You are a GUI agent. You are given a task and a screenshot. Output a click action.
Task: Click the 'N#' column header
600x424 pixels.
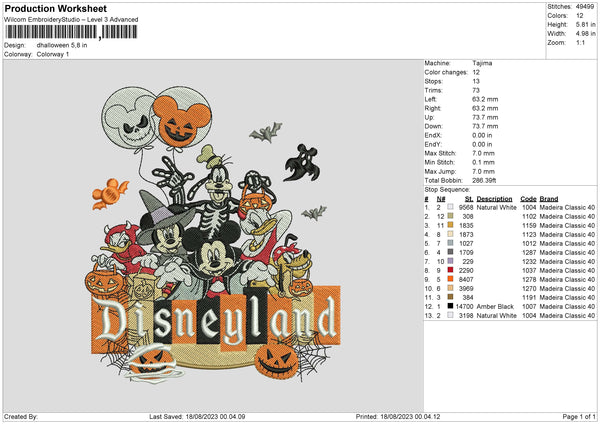tap(441, 199)
